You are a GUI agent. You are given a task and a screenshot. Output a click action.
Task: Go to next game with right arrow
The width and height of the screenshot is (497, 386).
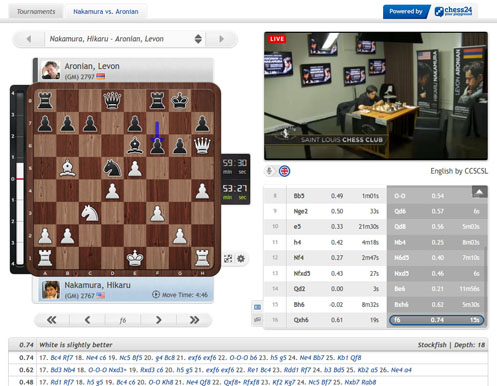click(221, 39)
